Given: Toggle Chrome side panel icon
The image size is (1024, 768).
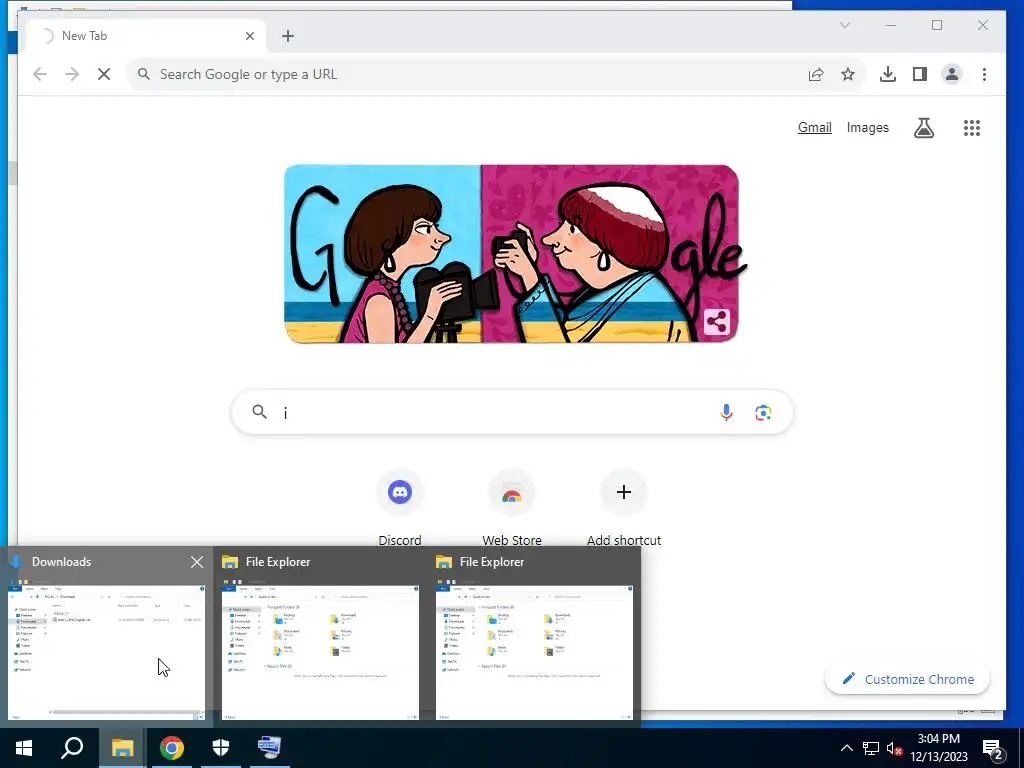Looking at the screenshot, I should [x=920, y=74].
